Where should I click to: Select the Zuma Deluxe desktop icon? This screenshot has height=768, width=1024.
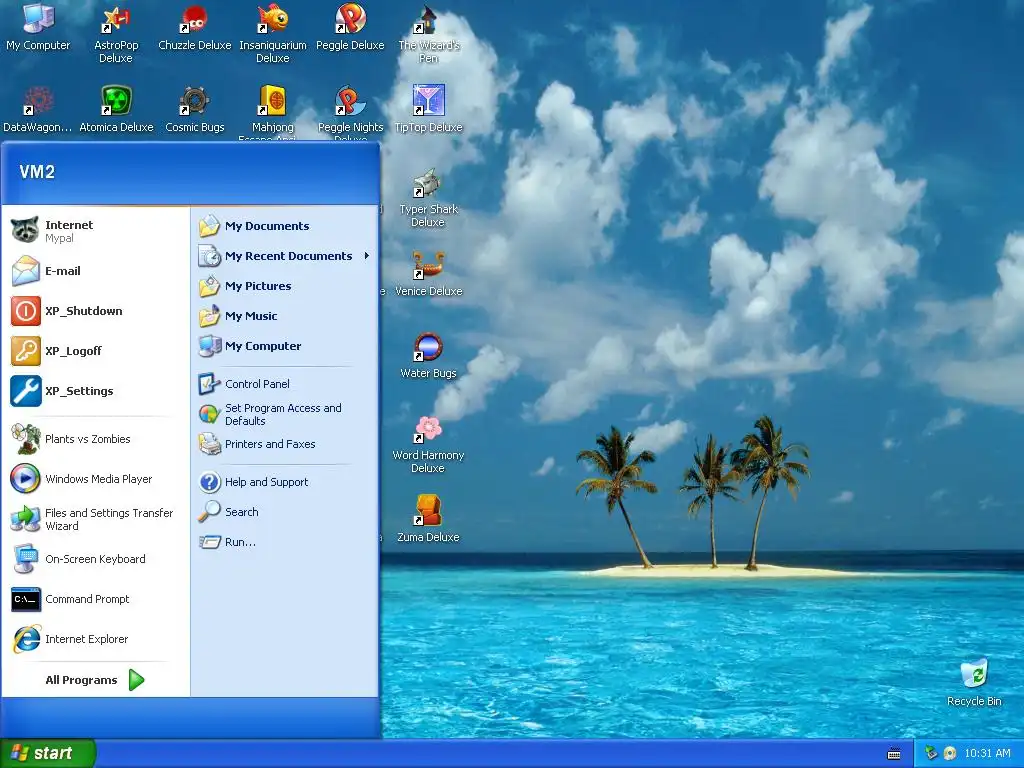[428, 519]
